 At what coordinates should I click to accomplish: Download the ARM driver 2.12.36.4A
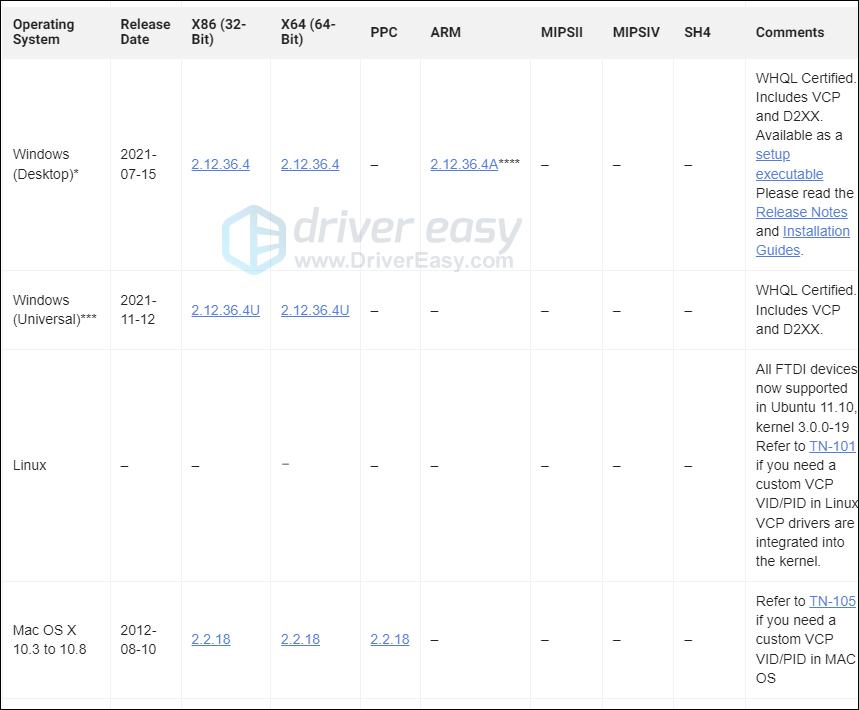464,164
